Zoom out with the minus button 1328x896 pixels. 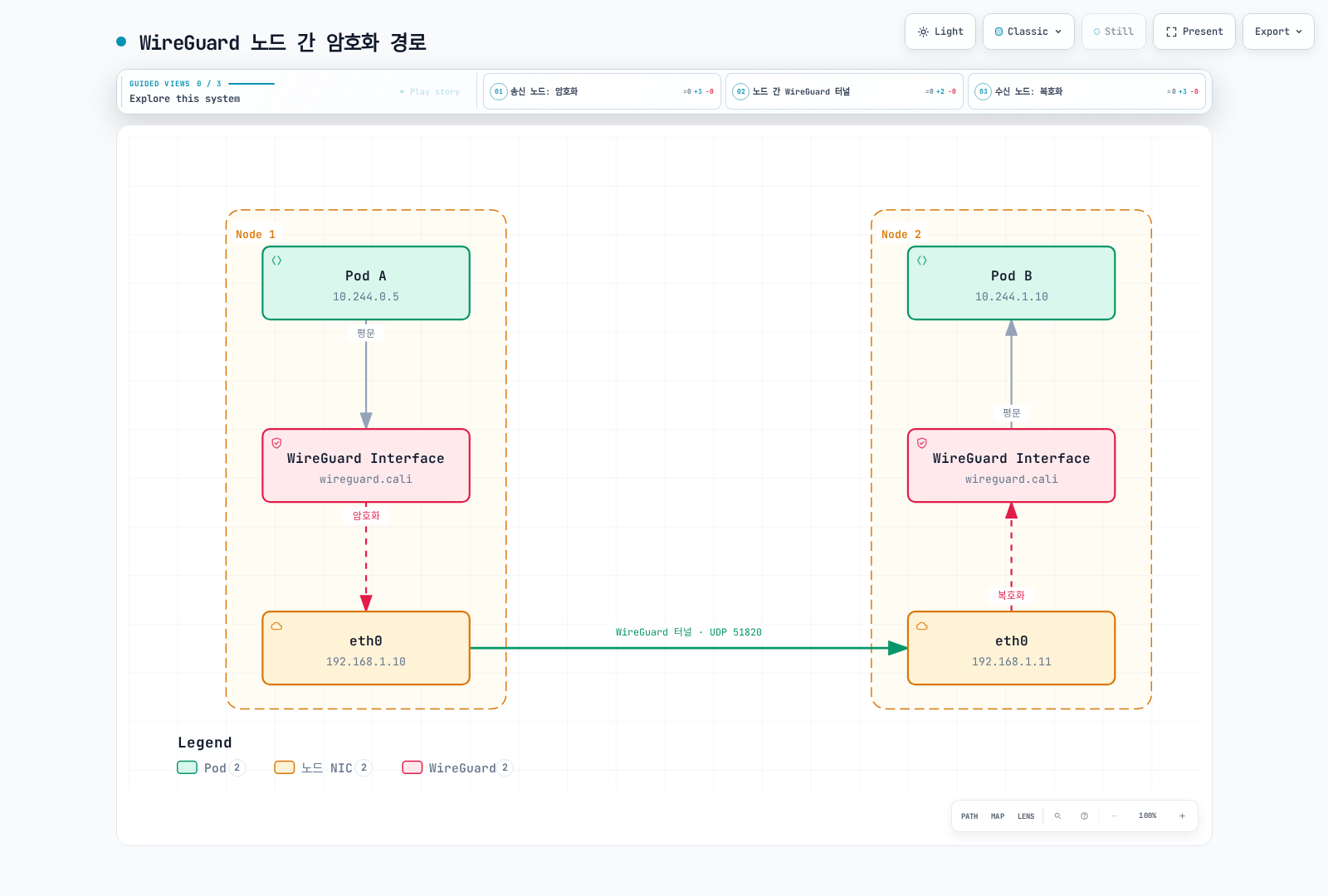pos(1114,816)
